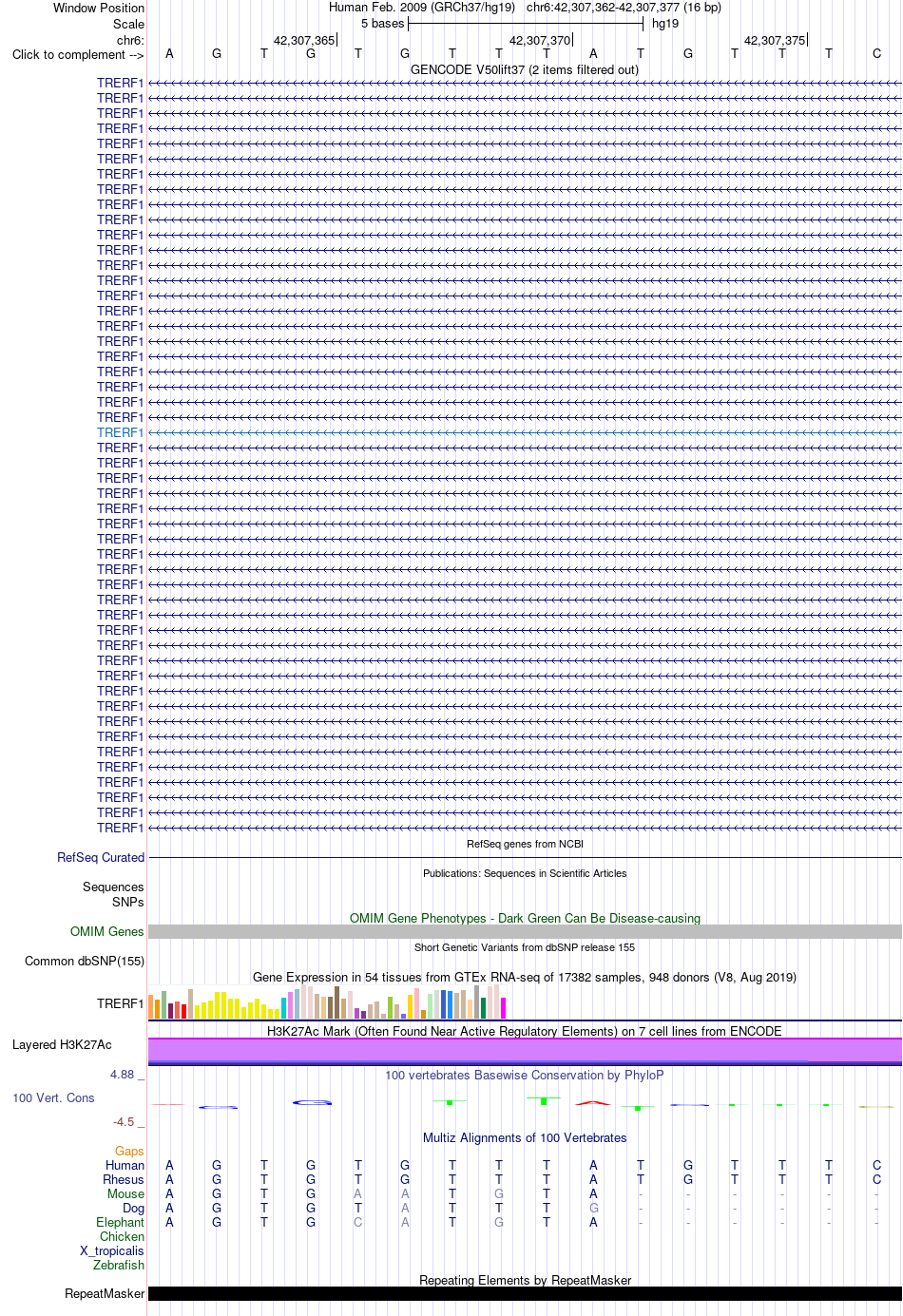Screen dimensions: 903x1316
Task: Open 'Repeating Elements by RepeatMasker' title
Action: click(x=525, y=1280)
